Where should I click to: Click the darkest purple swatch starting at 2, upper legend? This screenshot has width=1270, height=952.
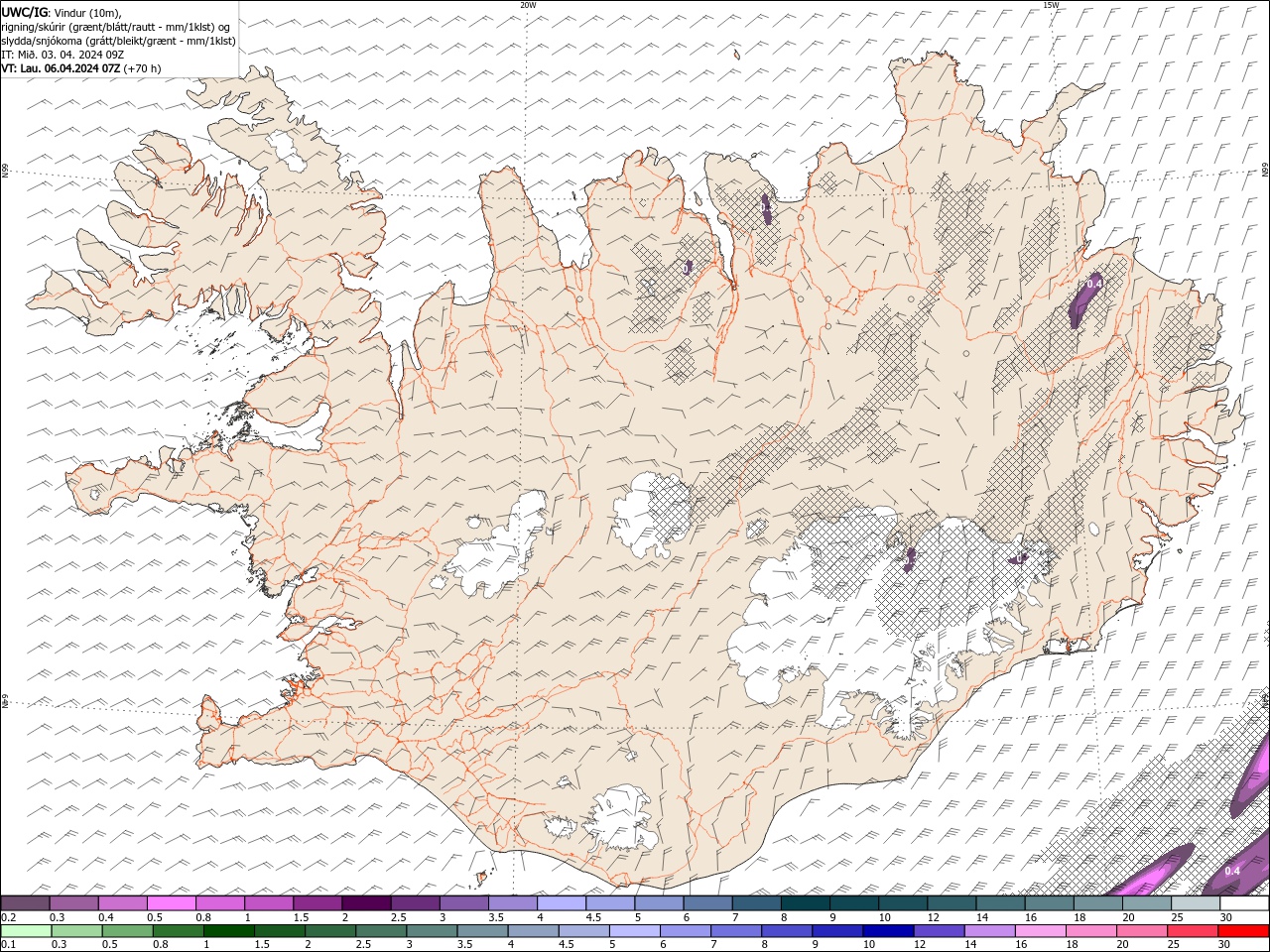point(366,903)
